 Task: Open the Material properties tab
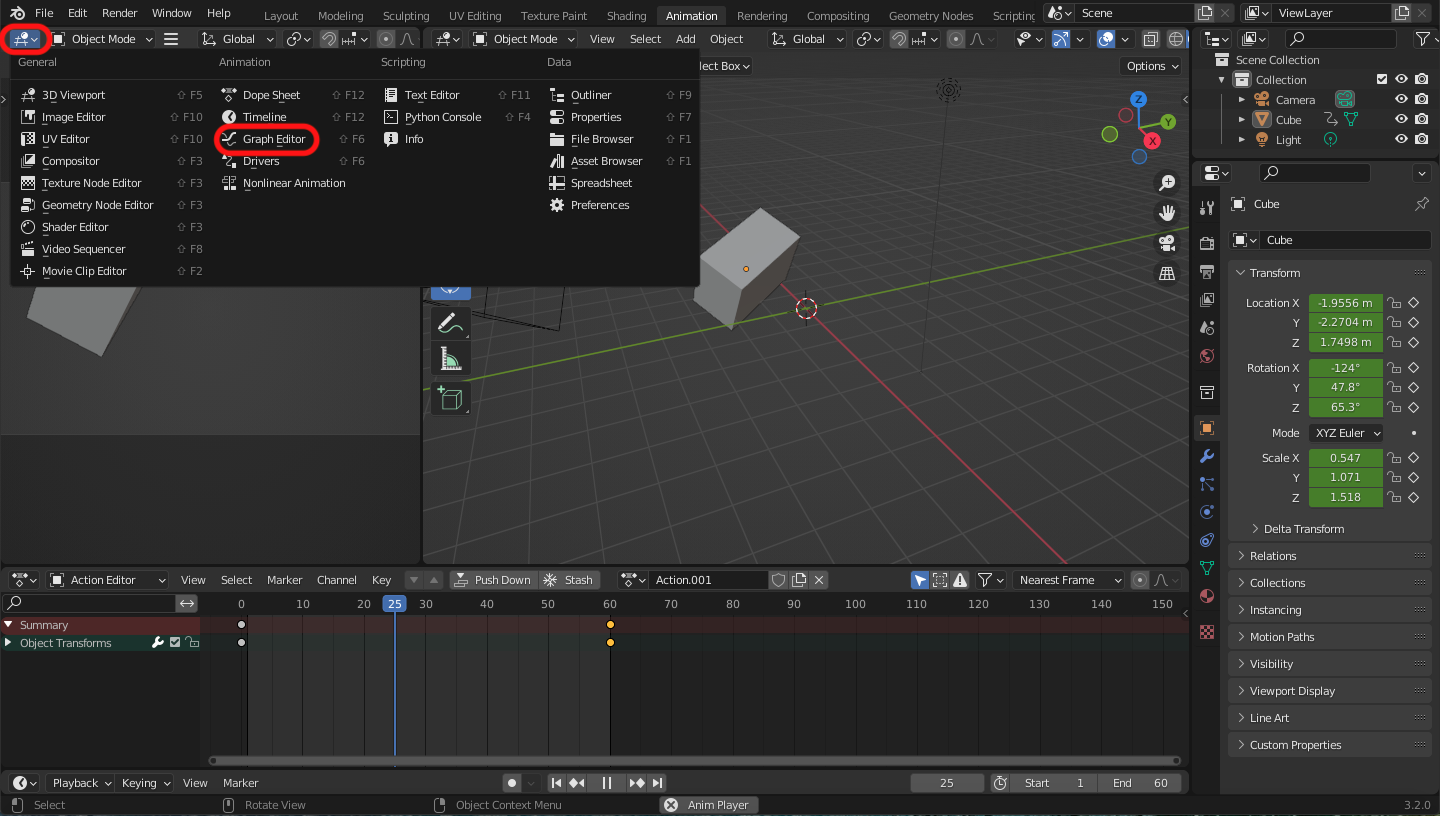(1207, 596)
